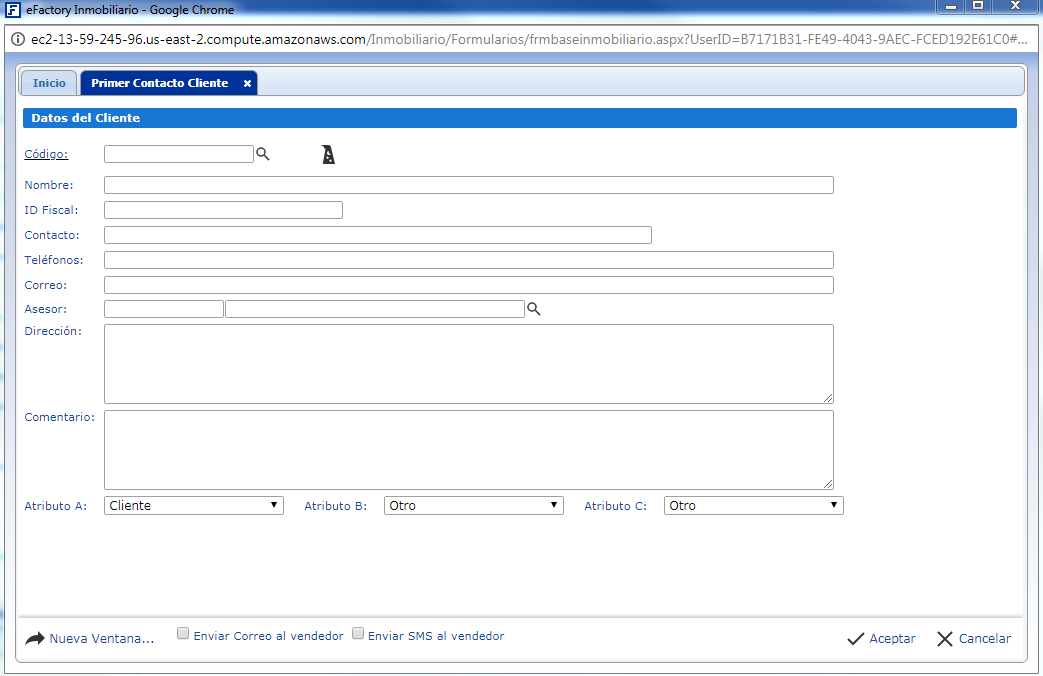Image resolution: width=1043 pixels, height=676 pixels.
Task: Click the road-shaped icon beside Código search
Action: point(329,154)
